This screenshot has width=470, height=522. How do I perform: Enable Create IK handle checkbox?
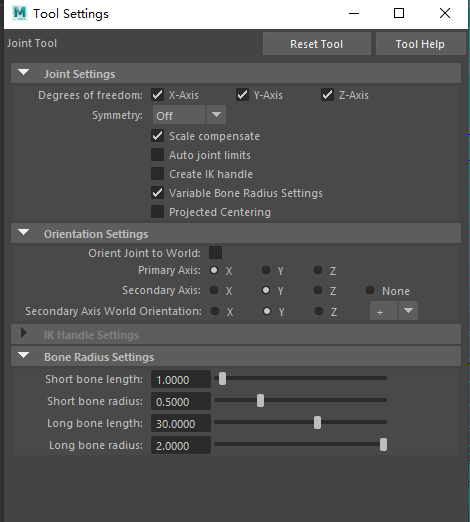[157, 174]
